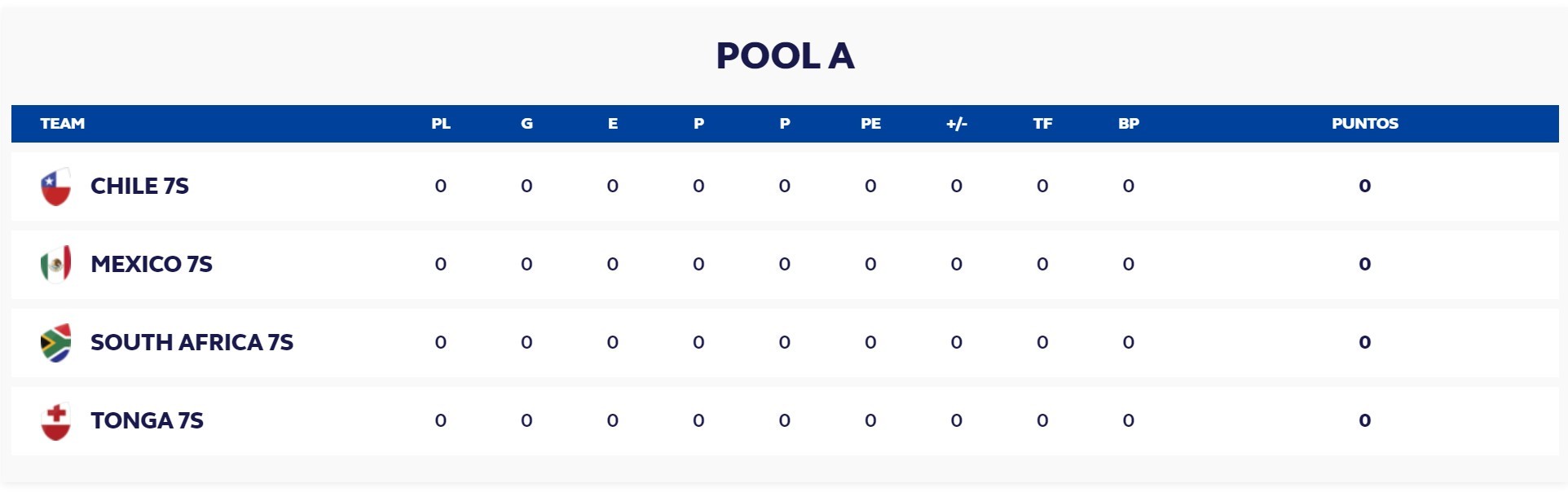This screenshot has width=1568, height=492.
Task: Select the South Africa 7s team name
Action: coord(192,342)
